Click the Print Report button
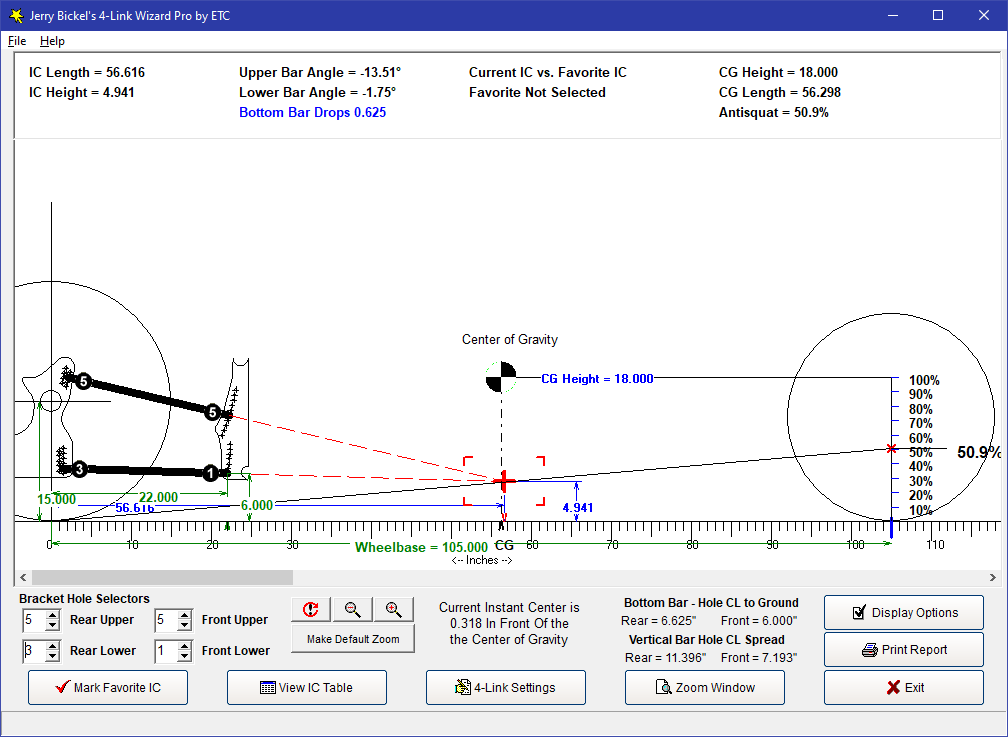The width and height of the screenshot is (1008, 737). click(x=904, y=650)
